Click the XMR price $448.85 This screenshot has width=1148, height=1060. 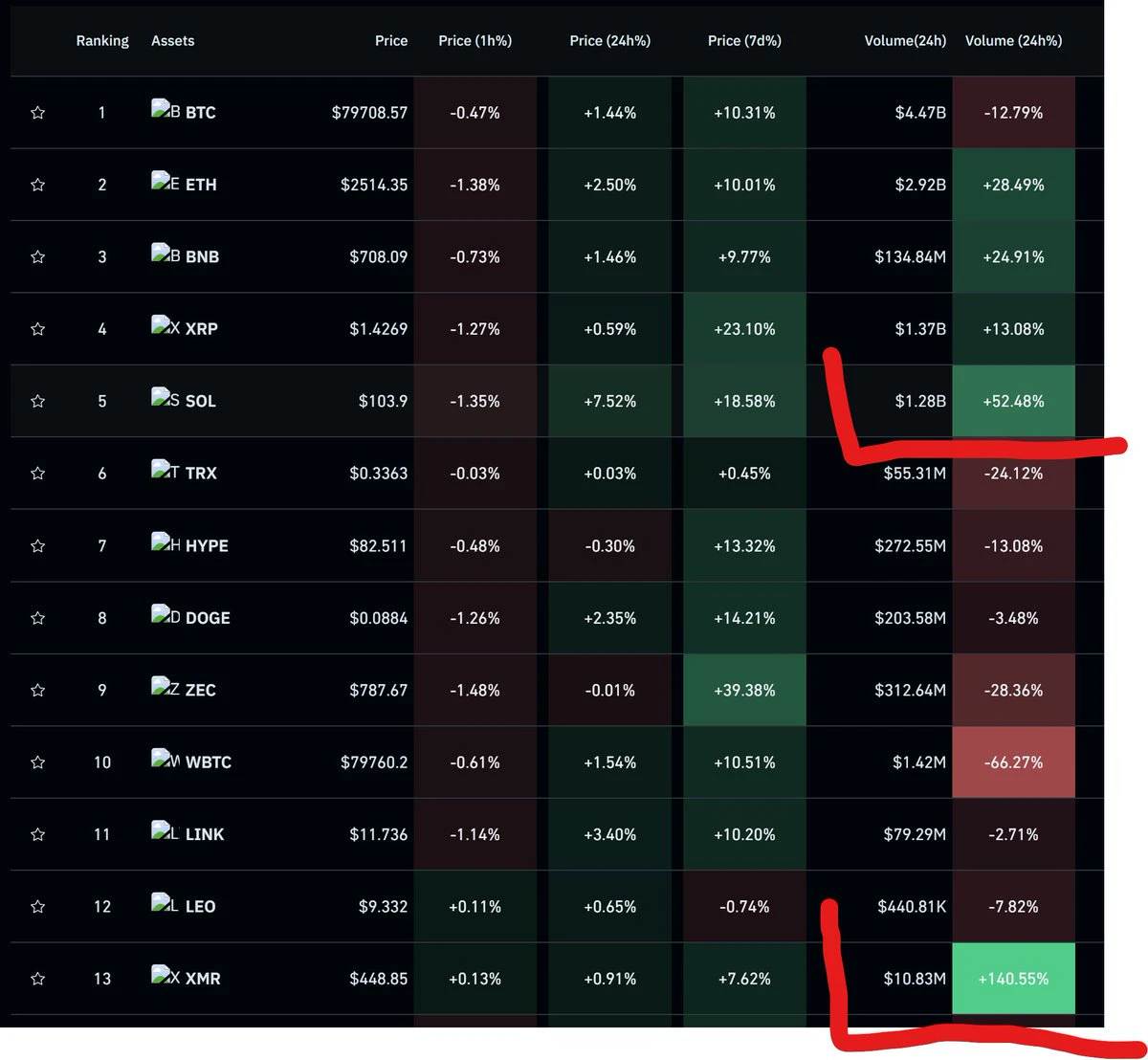click(379, 979)
